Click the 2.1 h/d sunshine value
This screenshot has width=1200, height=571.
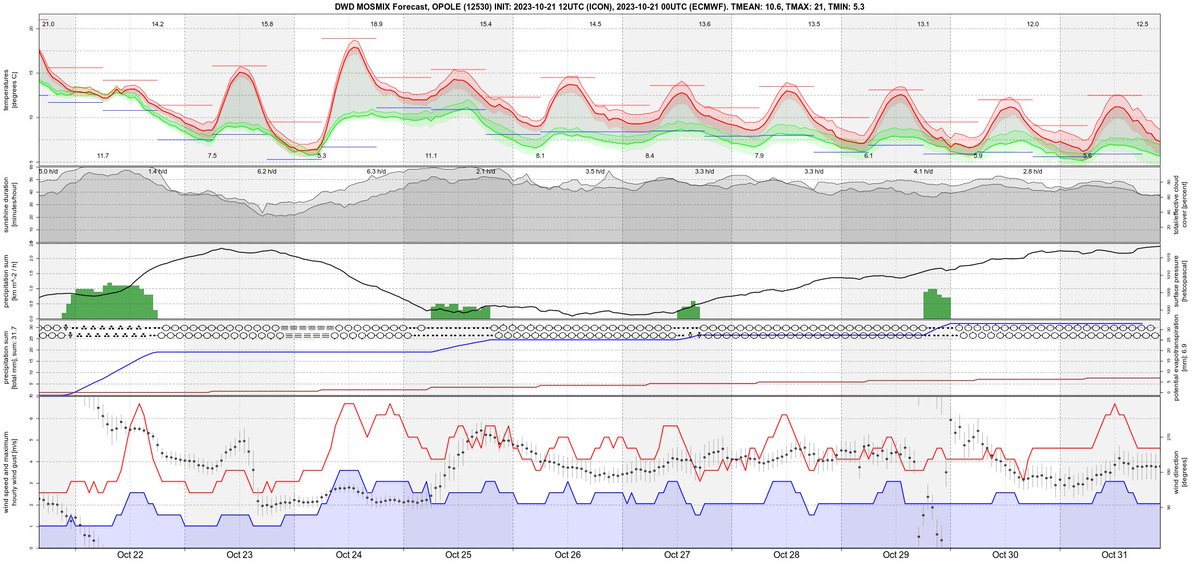[x=486, y=172]
